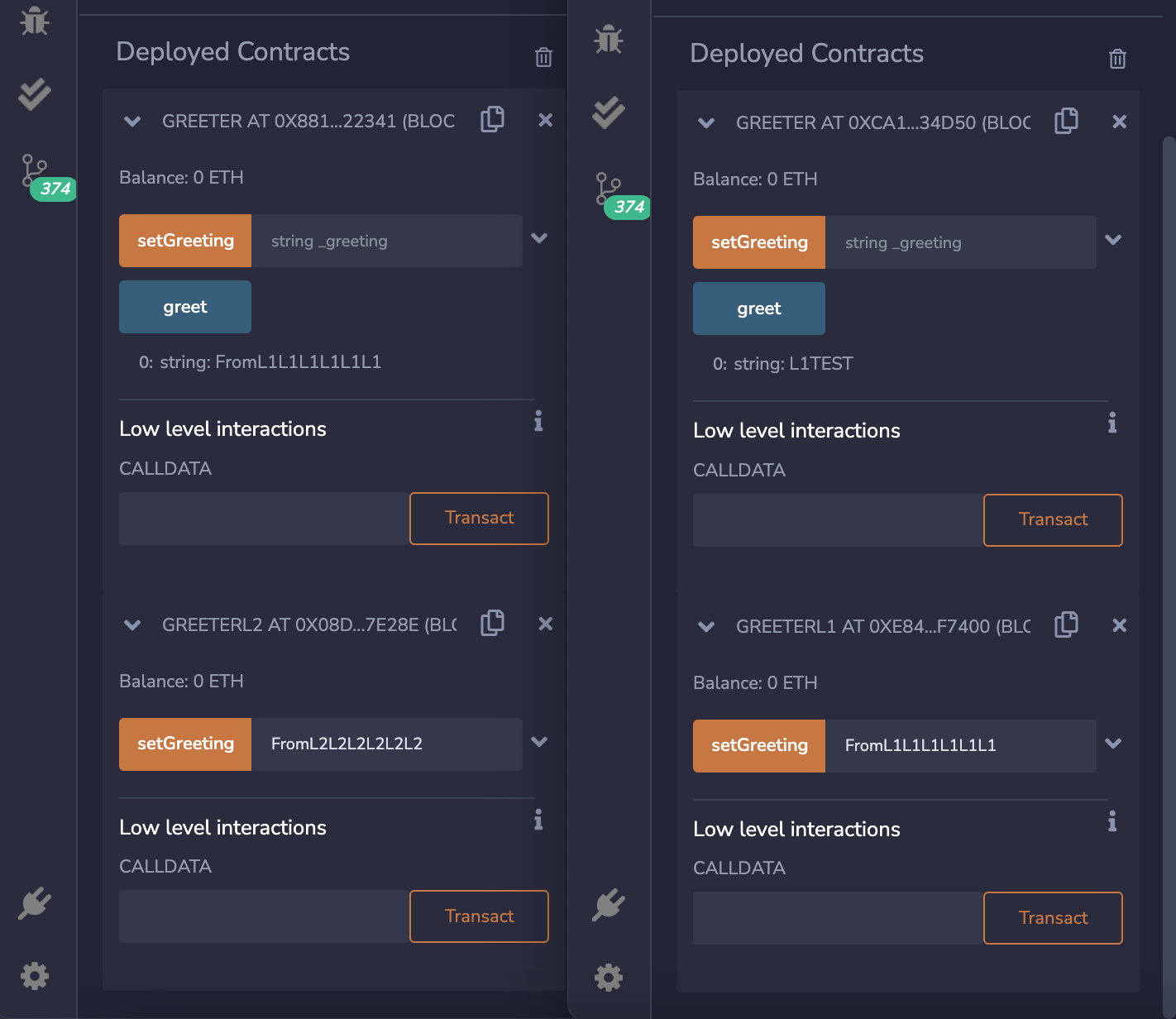Collapse GREETERL2 AT 0X08D...7E28E contract
The width and height of the screenshot is (1176, 1019).
click(x=132, y=625)
